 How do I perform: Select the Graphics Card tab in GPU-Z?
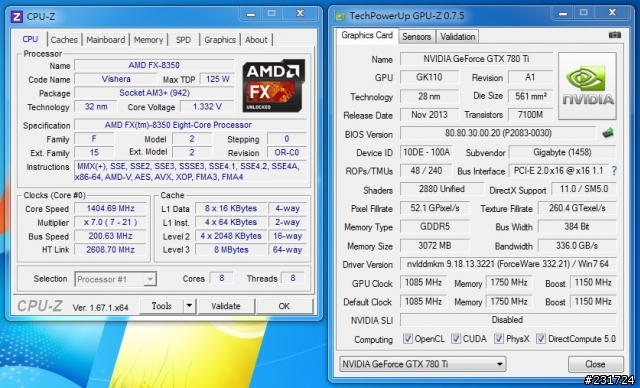367,35
